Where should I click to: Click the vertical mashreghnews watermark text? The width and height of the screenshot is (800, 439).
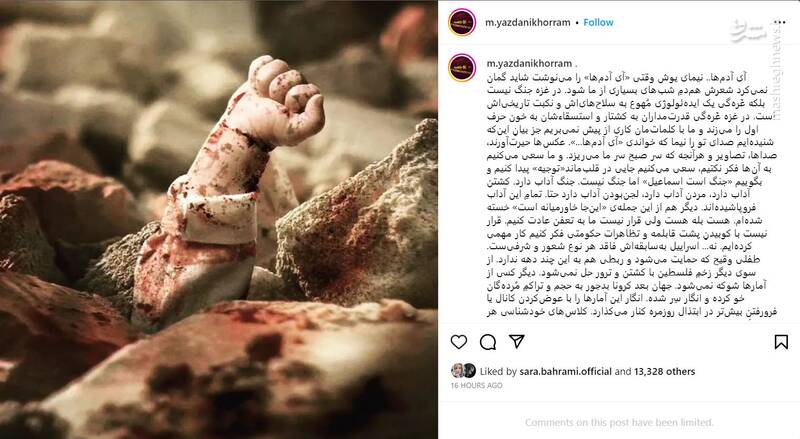tap(776, 71)
